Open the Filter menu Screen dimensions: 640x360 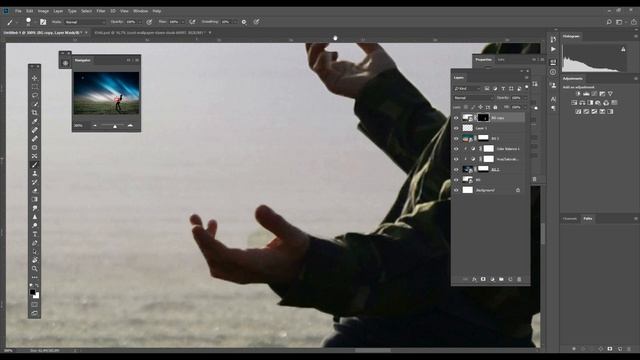(101, 11)
